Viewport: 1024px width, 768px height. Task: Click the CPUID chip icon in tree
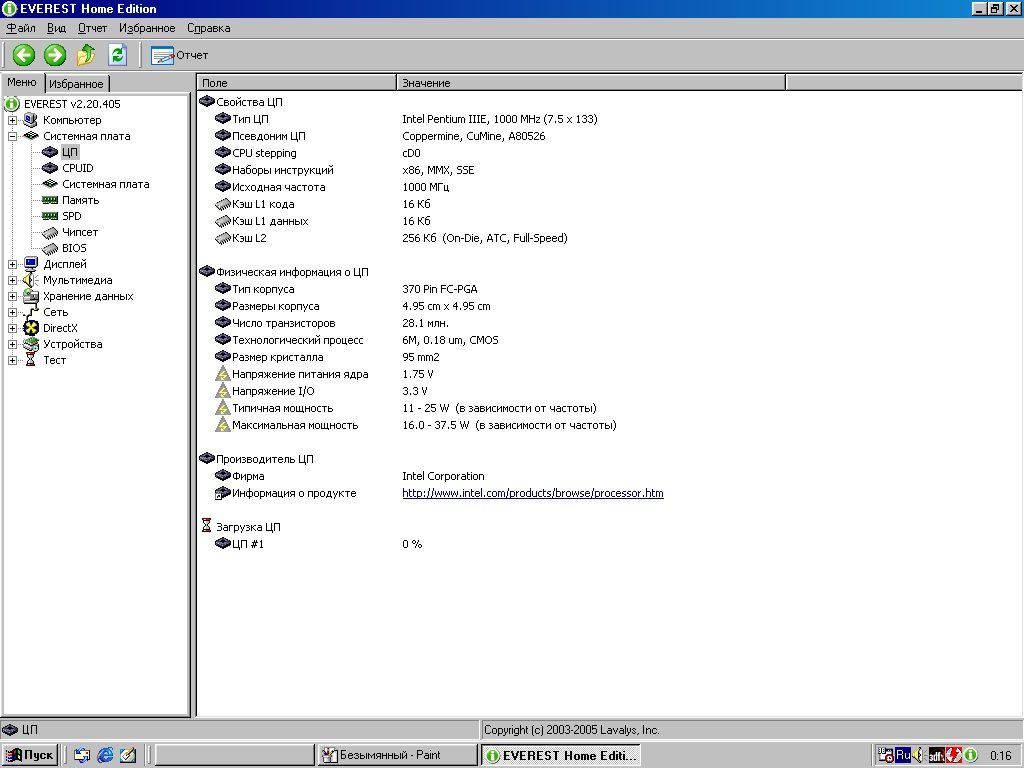(50, 168)
